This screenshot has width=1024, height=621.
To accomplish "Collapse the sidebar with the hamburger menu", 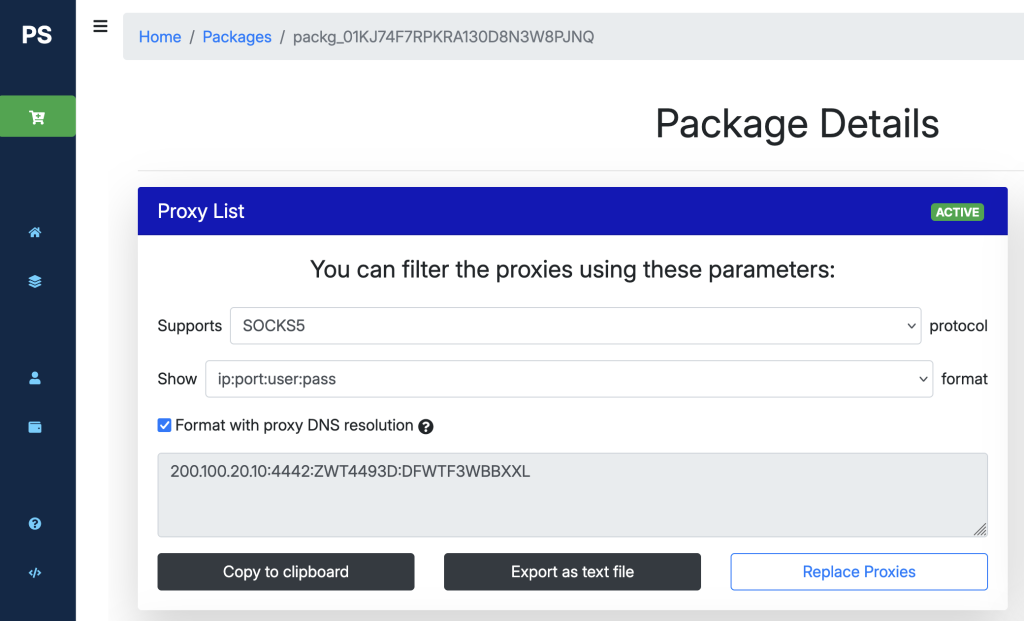I will [100, 27].
